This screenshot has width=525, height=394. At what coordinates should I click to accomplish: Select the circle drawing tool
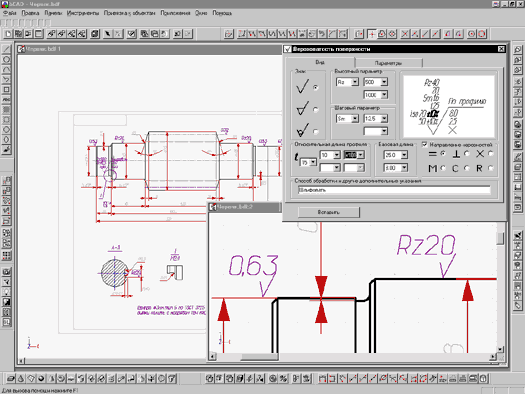click(6, 60)
